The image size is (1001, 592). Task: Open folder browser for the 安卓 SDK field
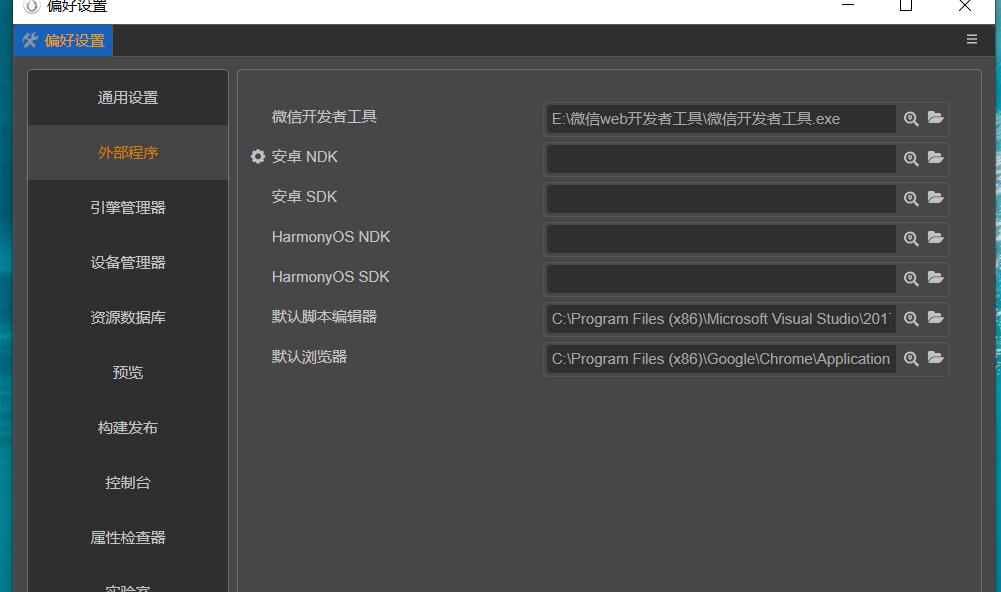pyautogui.click(x=937, y=198)
